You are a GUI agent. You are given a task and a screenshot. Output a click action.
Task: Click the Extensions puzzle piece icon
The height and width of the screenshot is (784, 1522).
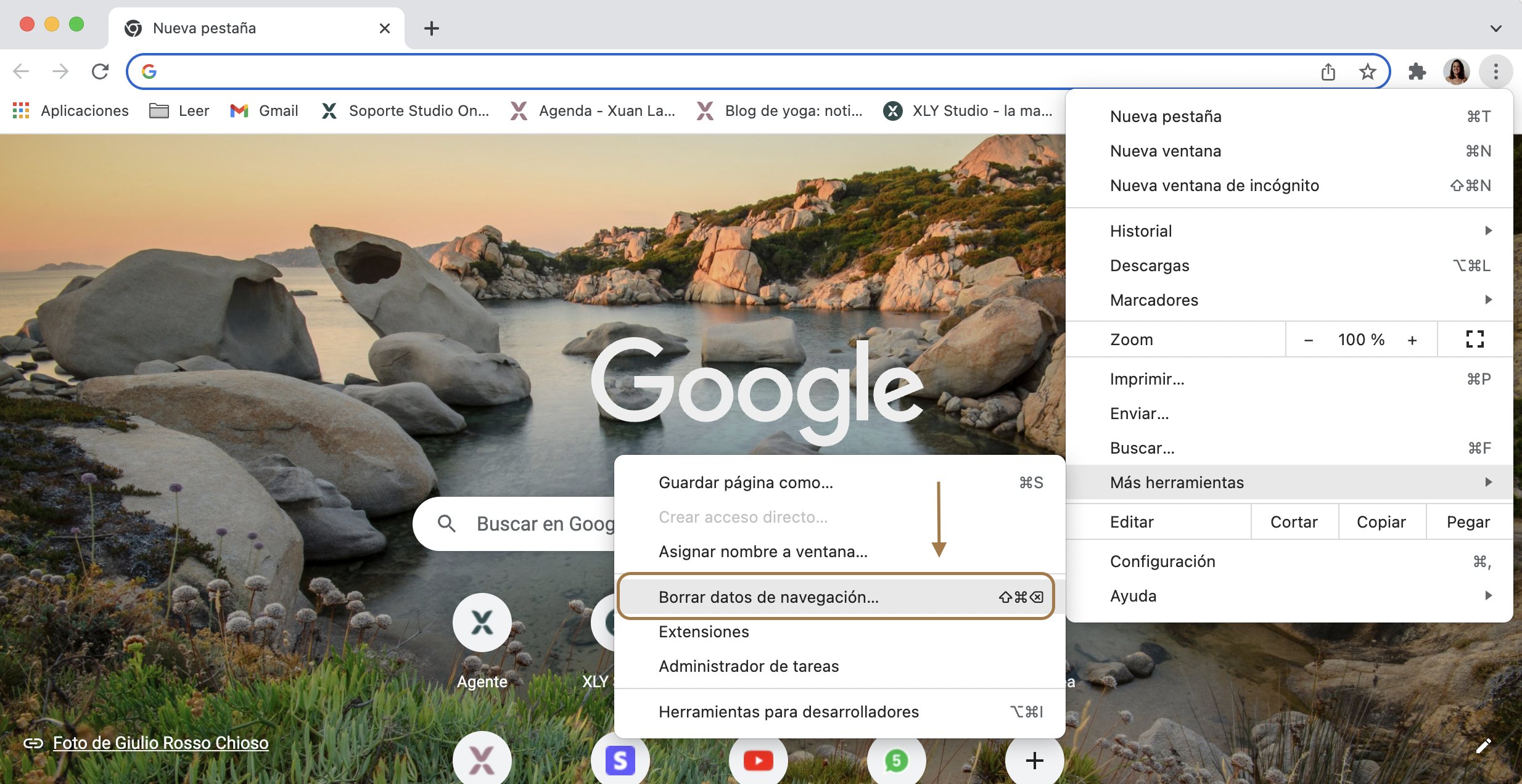[1417, 72]
